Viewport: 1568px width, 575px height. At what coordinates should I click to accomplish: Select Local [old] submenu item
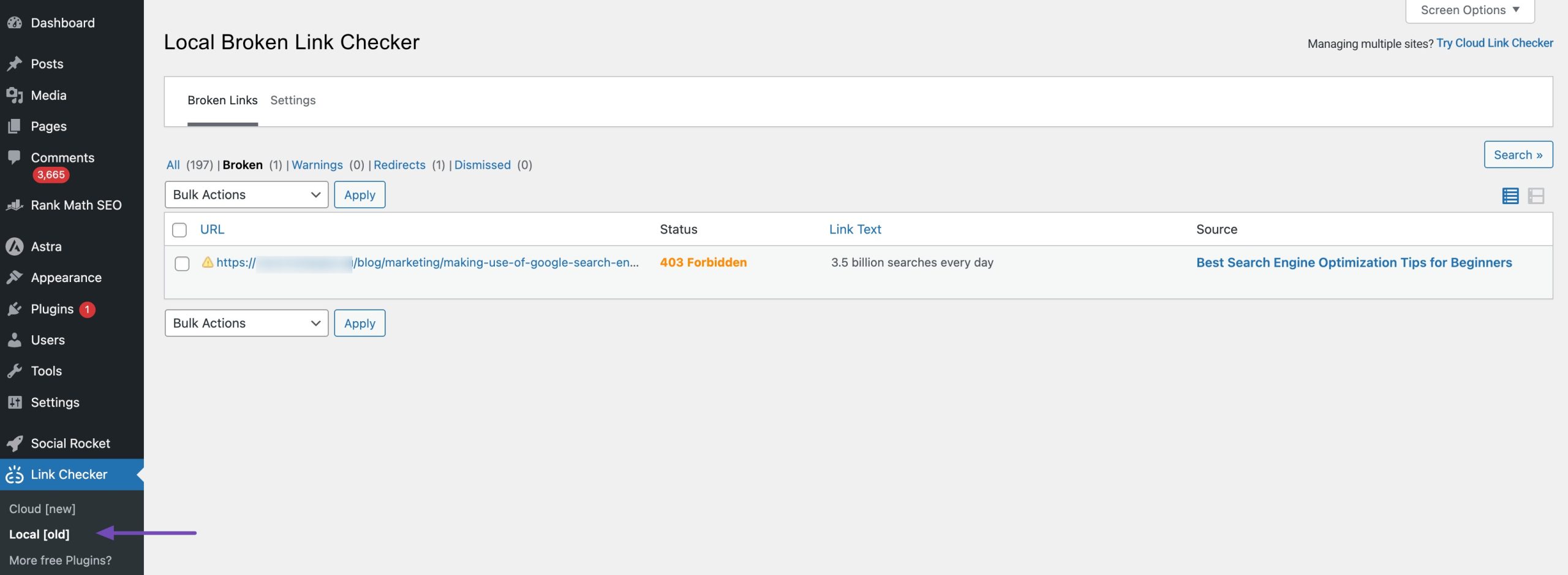[39, 535]
